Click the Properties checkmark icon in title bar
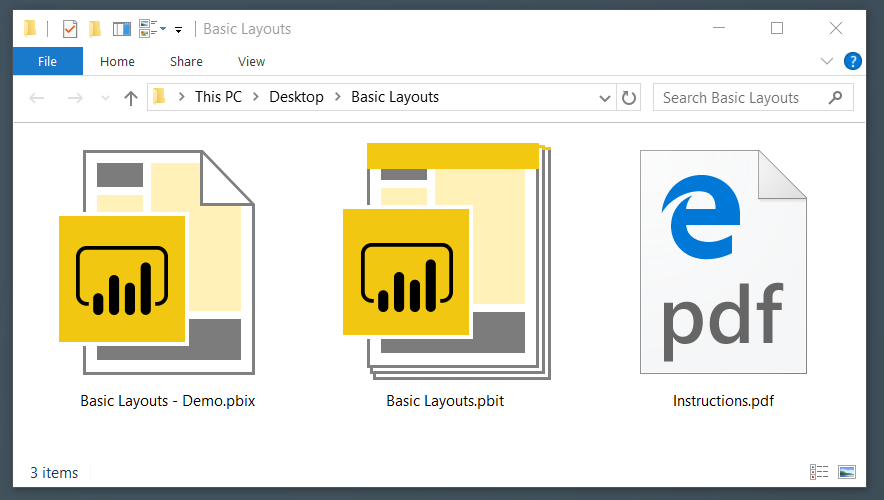Viewport: 884px width, 500px height. (x=70, y=29)
